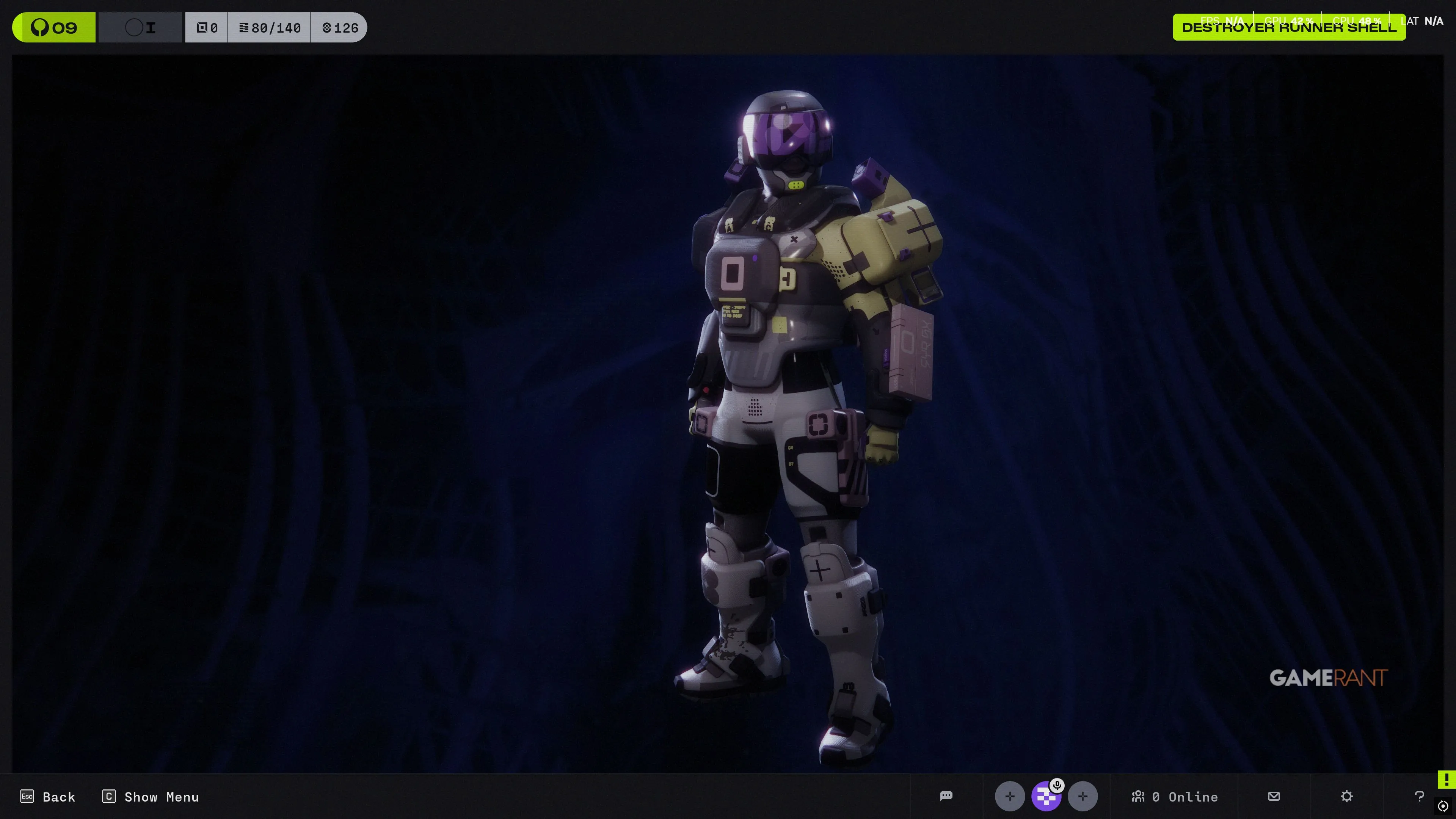Open the mail envelope inbox icon
The height and width of the screenshot is (819, 1456).
[x=1274, y=796]
